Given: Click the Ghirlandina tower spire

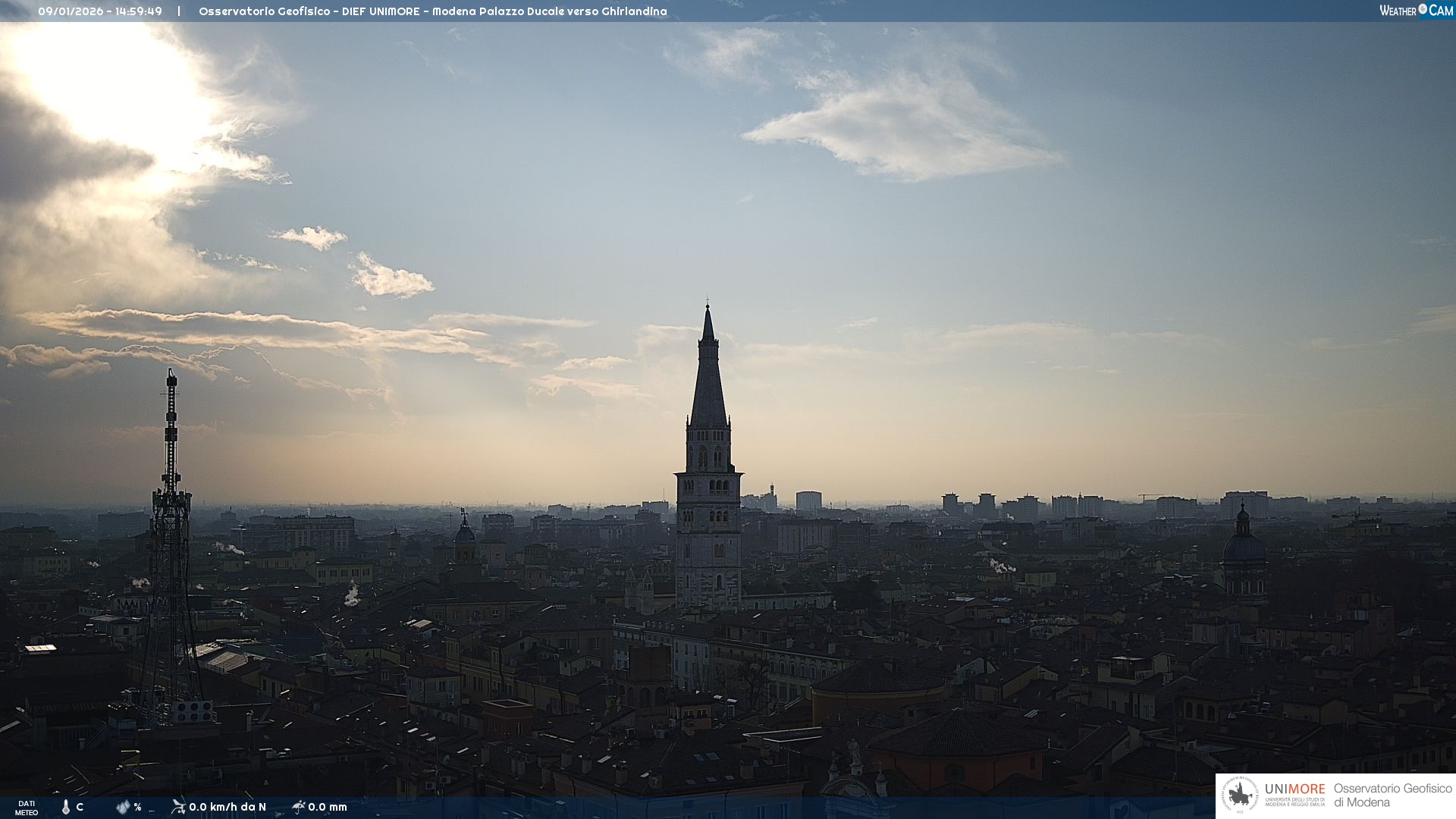Looking at the screenshot, I should 708,372.
